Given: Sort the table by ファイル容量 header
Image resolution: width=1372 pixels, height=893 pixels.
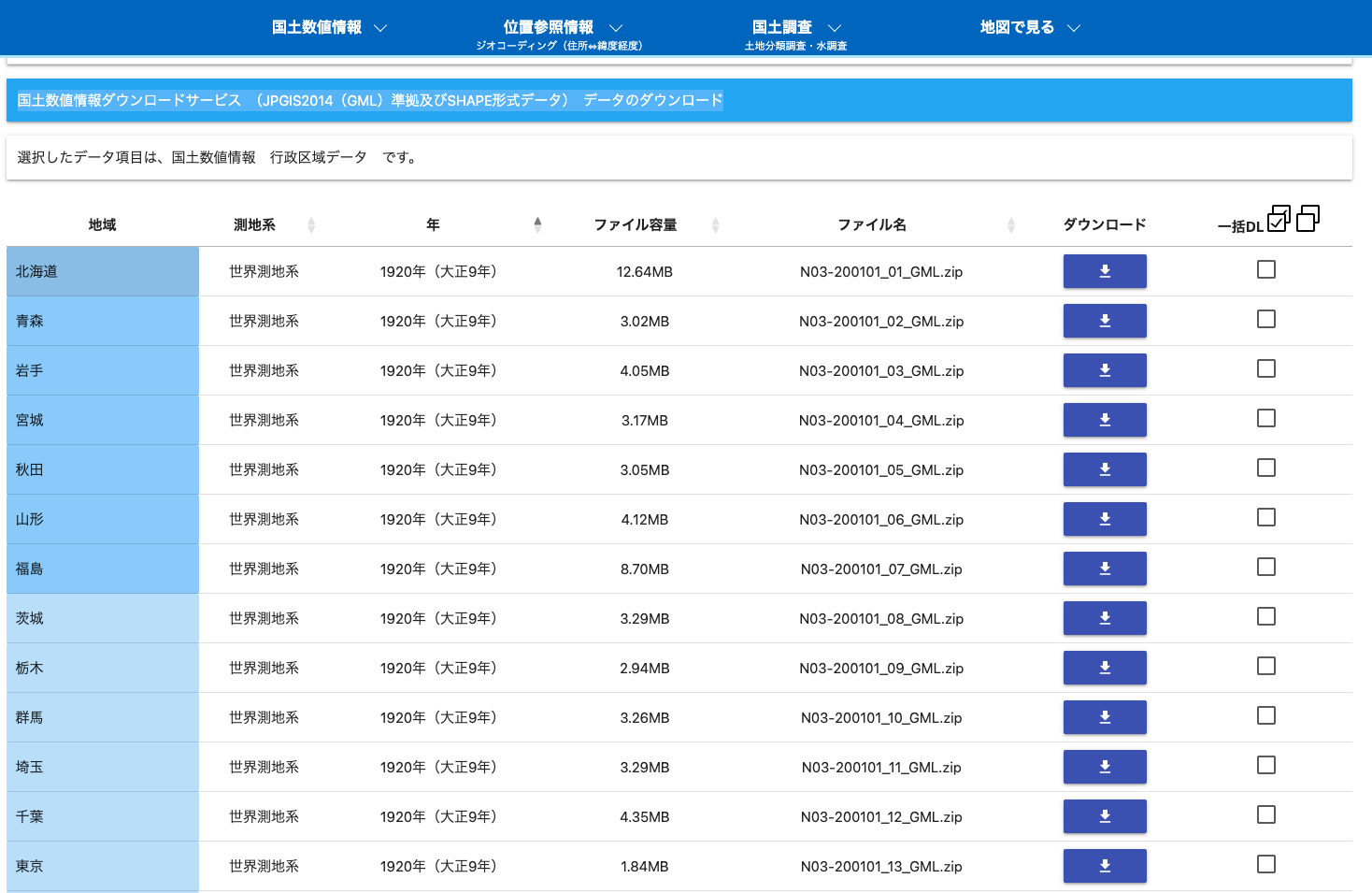Looking at the screenshot, I should pos(715,225).
